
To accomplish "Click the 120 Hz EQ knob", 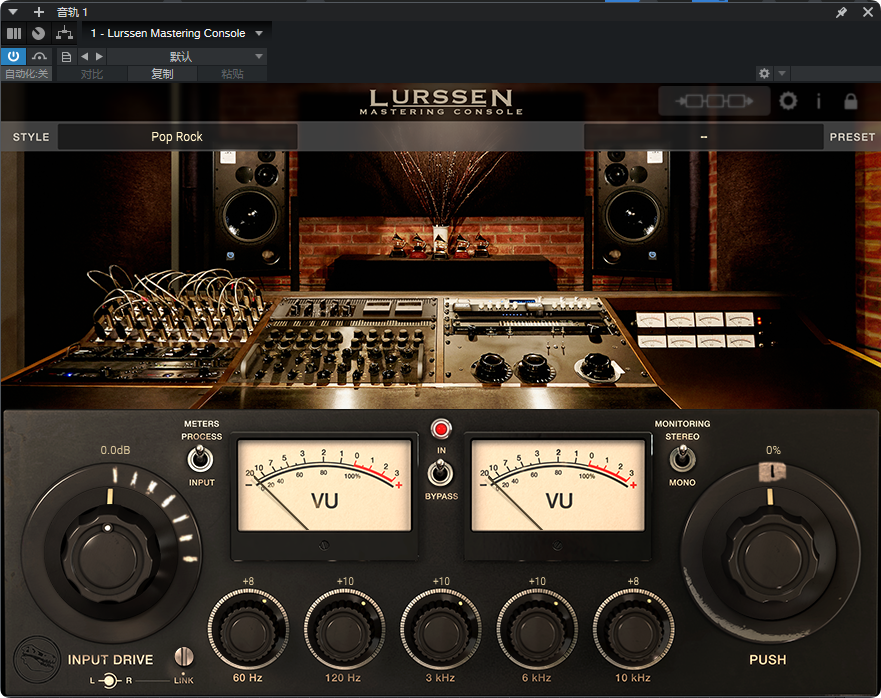I will (344, 631).
